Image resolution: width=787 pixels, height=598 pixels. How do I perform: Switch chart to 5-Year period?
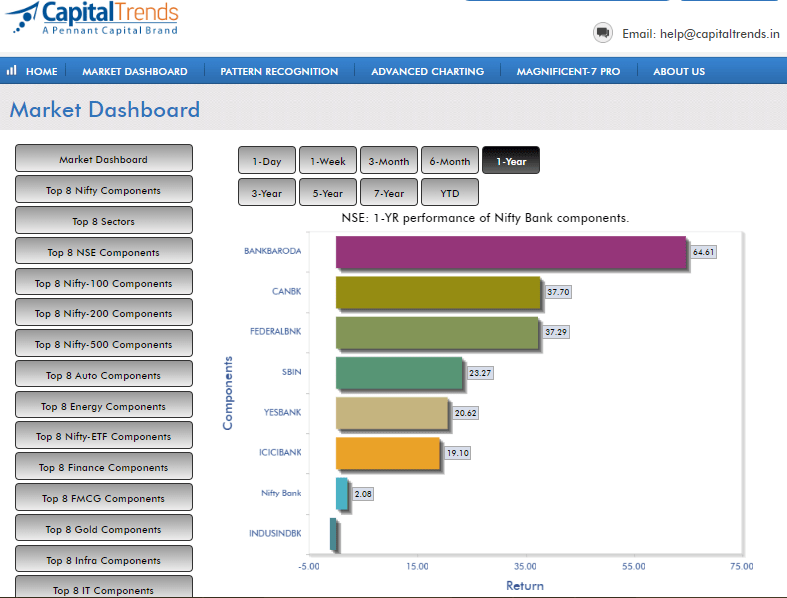(x=328, y=192)
